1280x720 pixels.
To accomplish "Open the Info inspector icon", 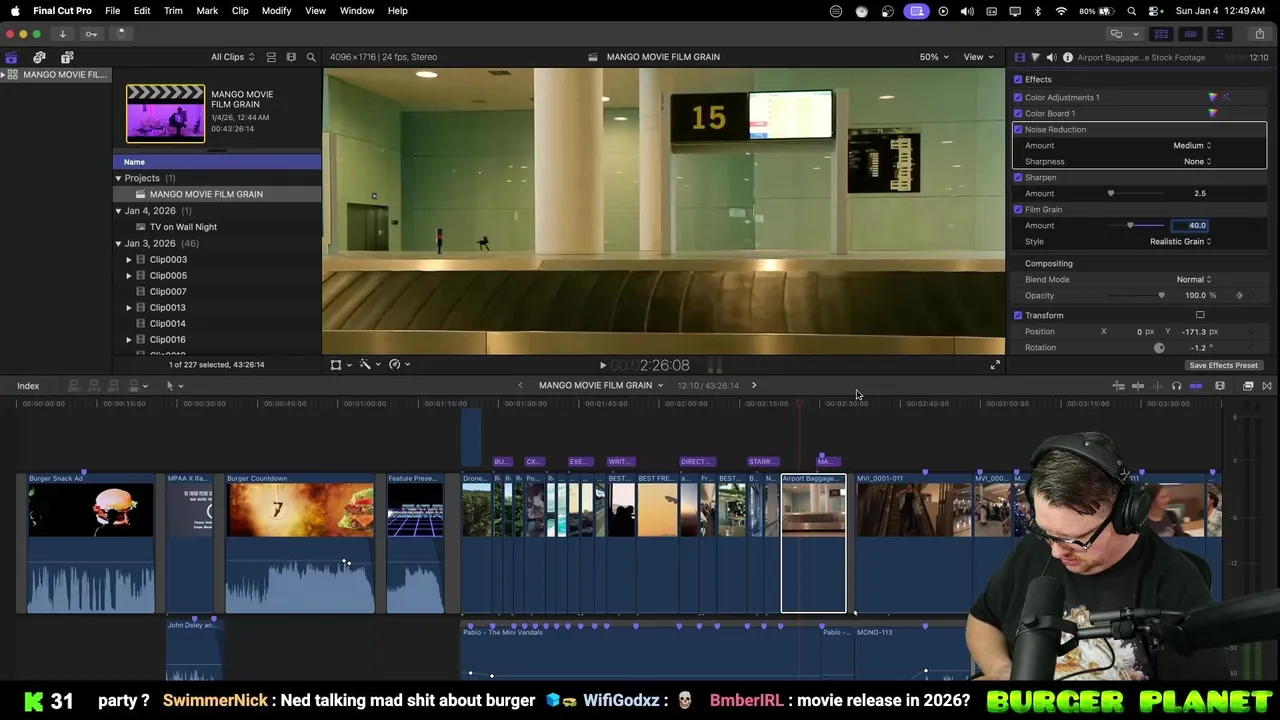I will [1067, 57].
